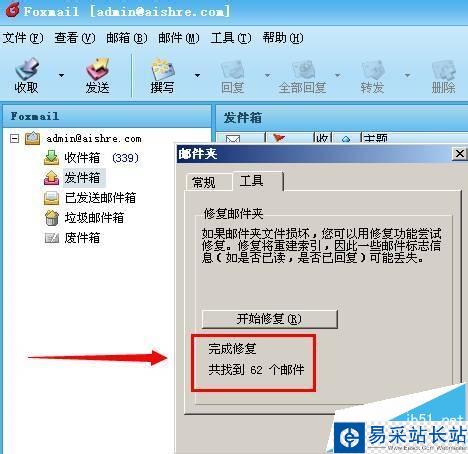Image resolution: width=468 pixels, height=454 pixels.
Task: Open the 废件箱 trash folder icon
Action: [x=52, y=238]
